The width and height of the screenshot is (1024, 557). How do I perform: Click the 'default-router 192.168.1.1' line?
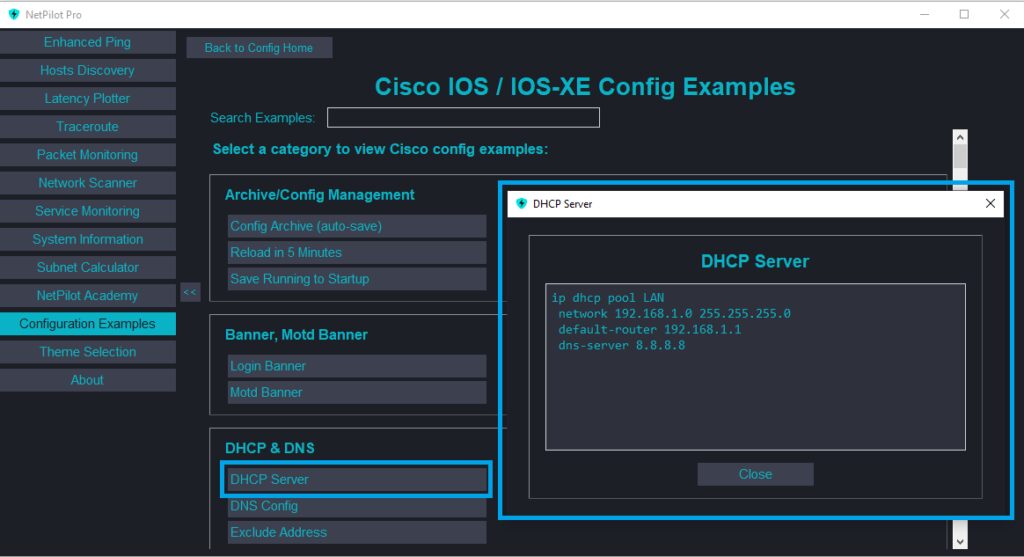649,330
